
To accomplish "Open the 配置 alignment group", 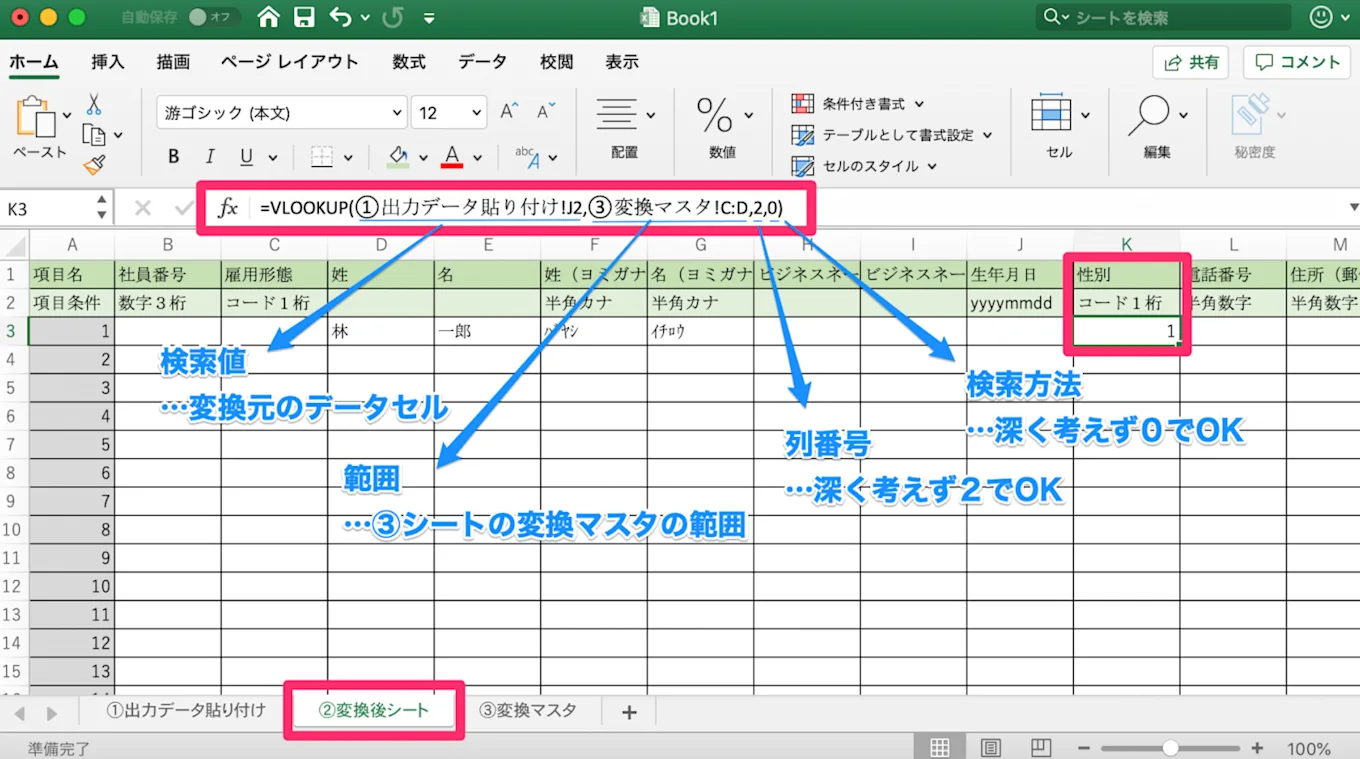I will pos(625,126).
